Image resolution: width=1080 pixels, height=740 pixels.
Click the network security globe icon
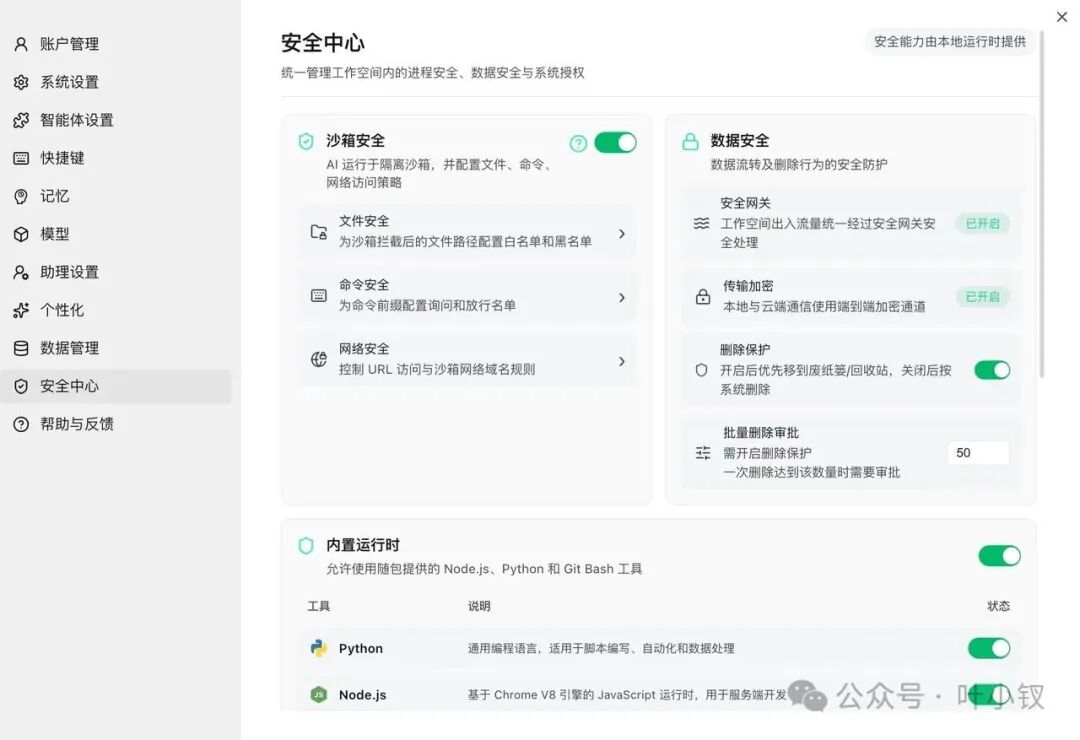click(x=318, y=359)
